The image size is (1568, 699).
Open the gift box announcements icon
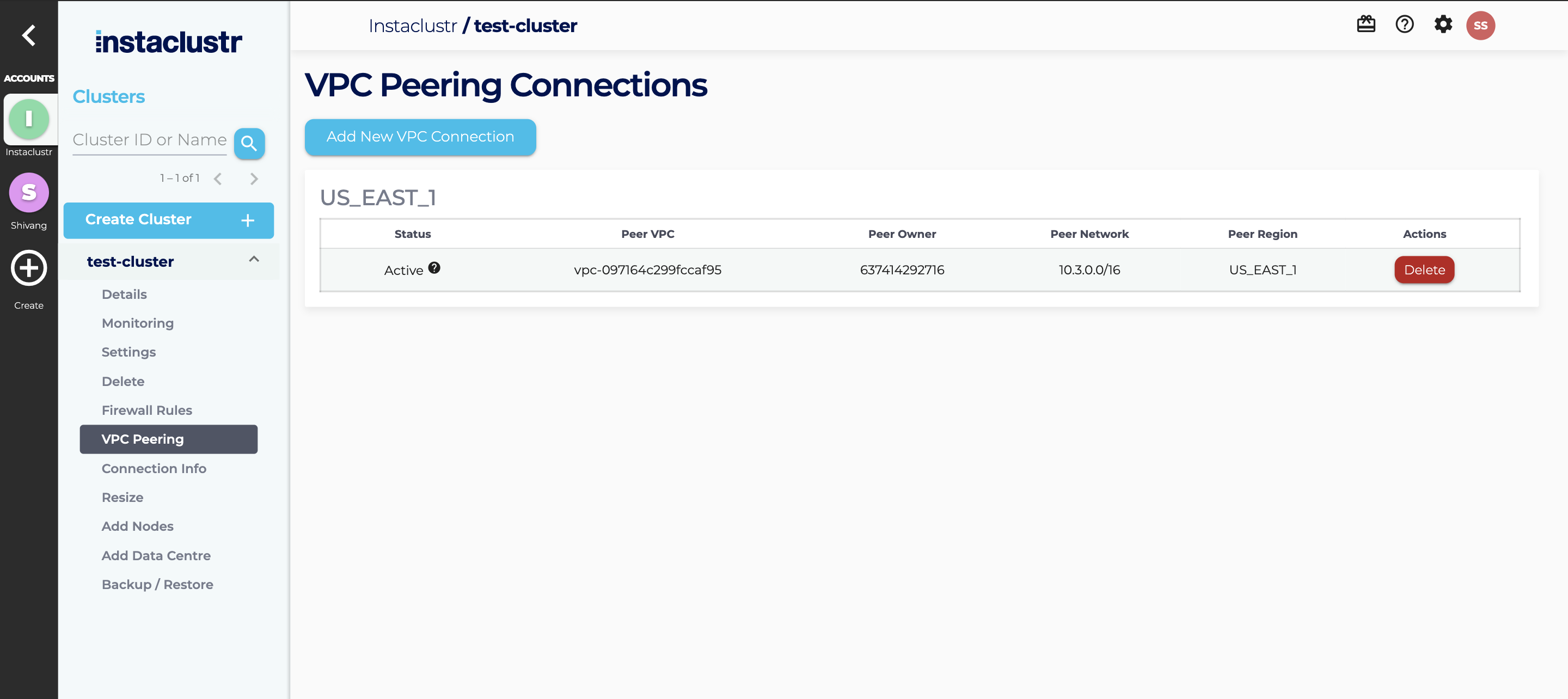(1365, 24)
